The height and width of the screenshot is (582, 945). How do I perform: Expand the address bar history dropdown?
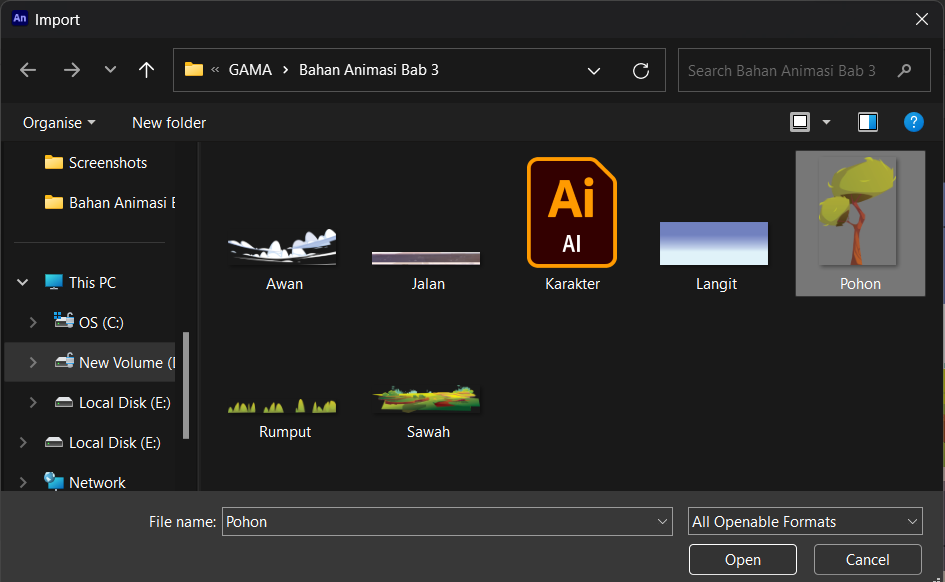[x=594, y=71]
